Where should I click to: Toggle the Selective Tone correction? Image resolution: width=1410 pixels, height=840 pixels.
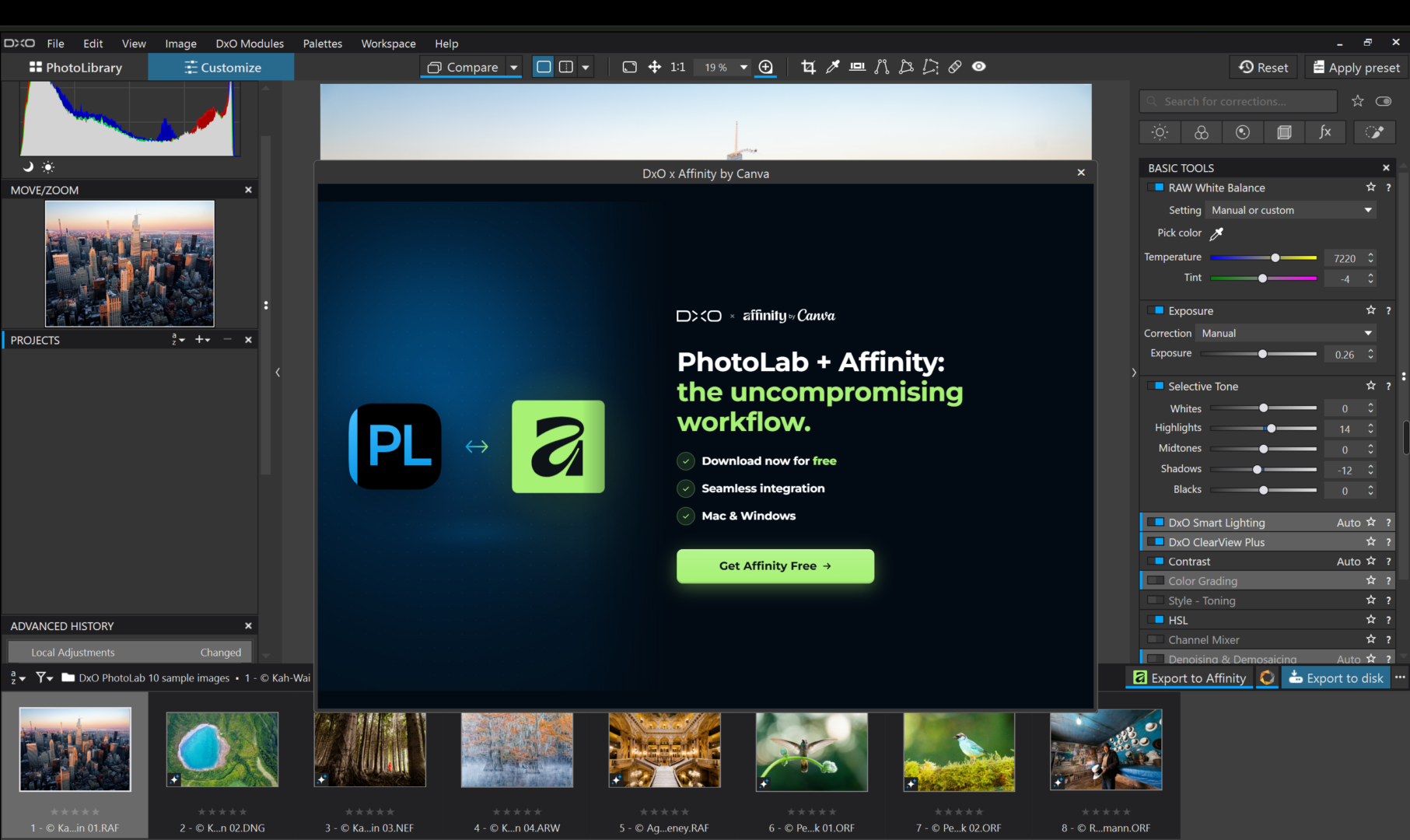point(1156,386)
